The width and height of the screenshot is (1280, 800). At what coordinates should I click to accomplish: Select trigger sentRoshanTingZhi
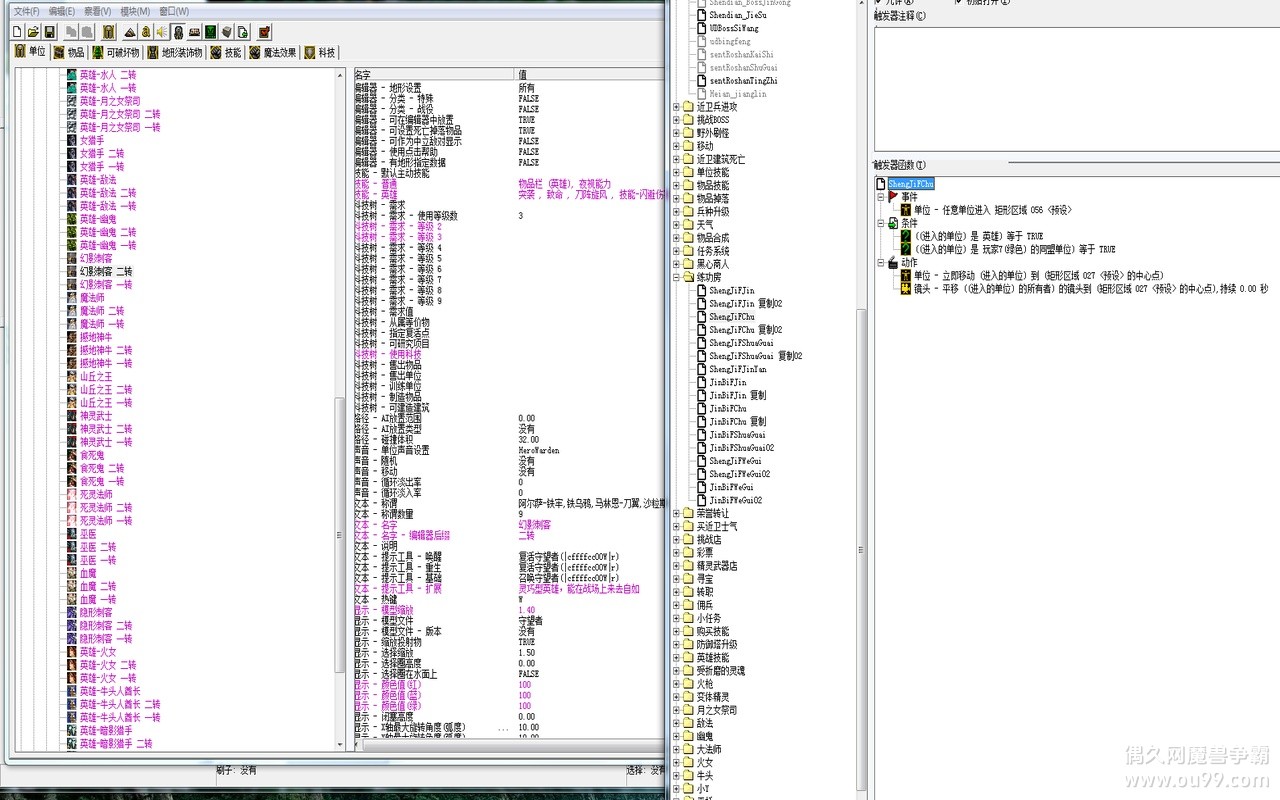point(743,81)
